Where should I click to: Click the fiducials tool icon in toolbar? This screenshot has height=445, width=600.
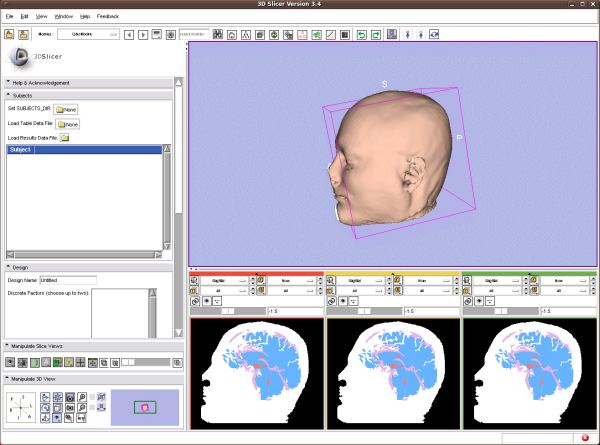click(302, 35)
